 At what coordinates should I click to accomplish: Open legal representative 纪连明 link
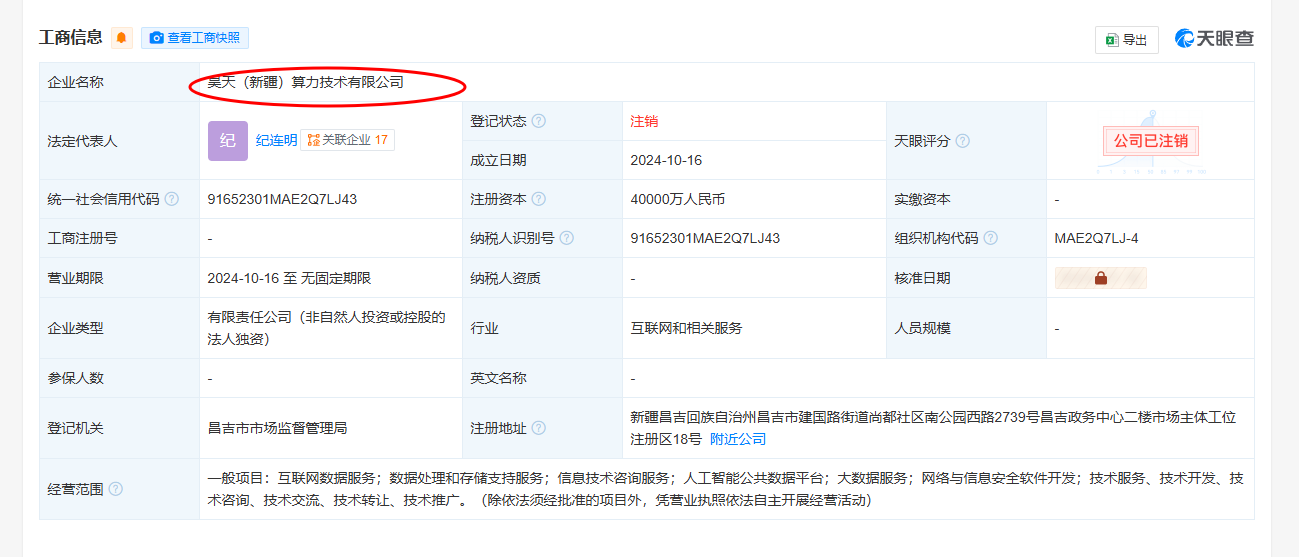[x=276, y=140]
